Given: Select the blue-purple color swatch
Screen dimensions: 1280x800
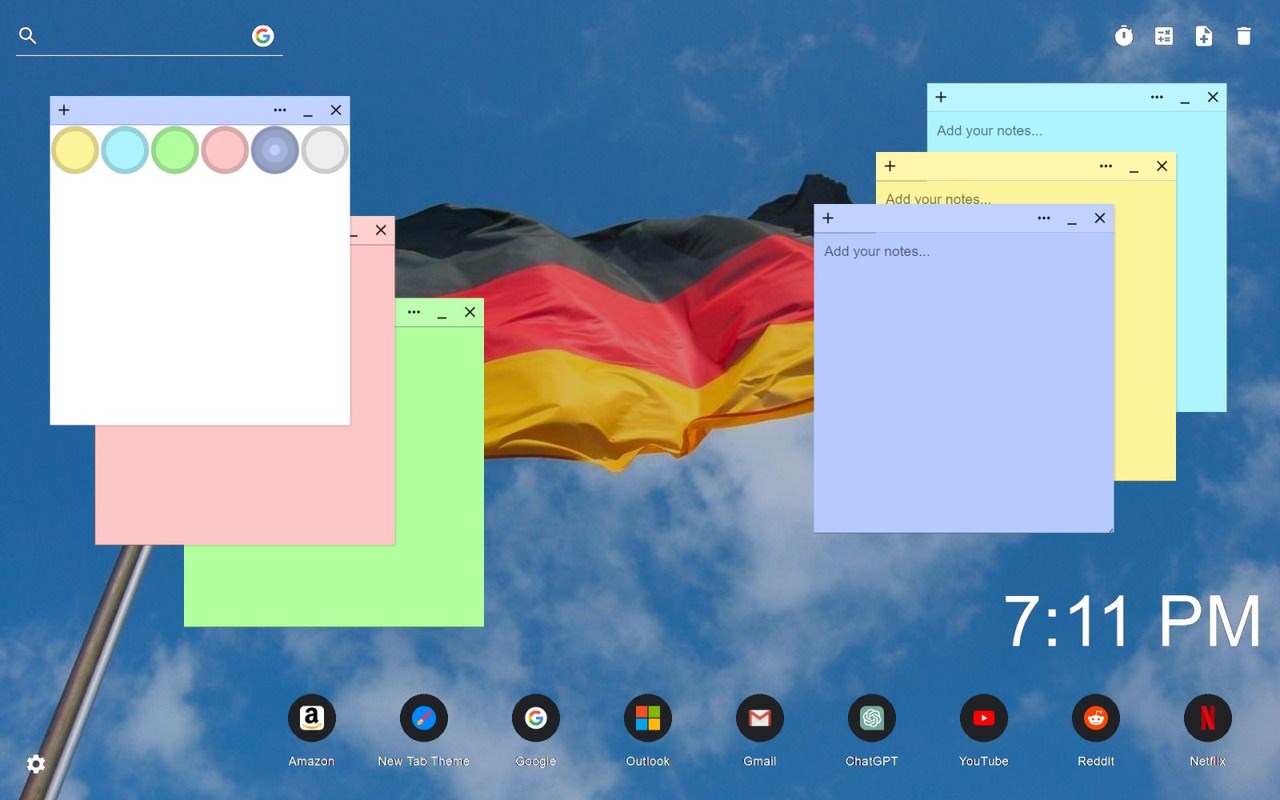Looking at the screenshot, I should coord(275,150).
